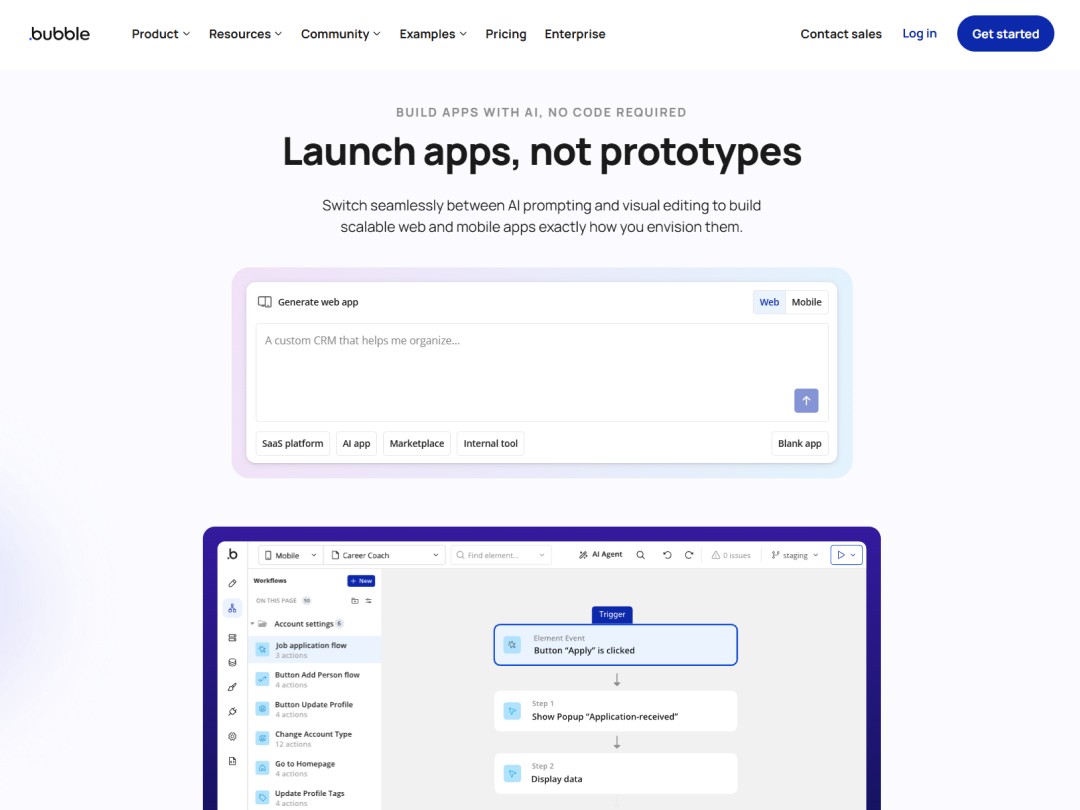Open the Settings gear icon in the sidebar

point(232,736)
